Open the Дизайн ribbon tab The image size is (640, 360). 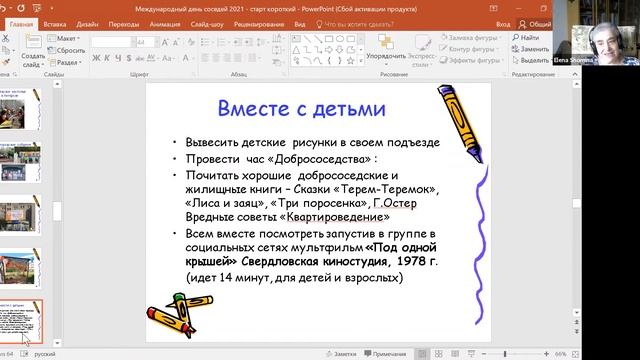point(87,24)
